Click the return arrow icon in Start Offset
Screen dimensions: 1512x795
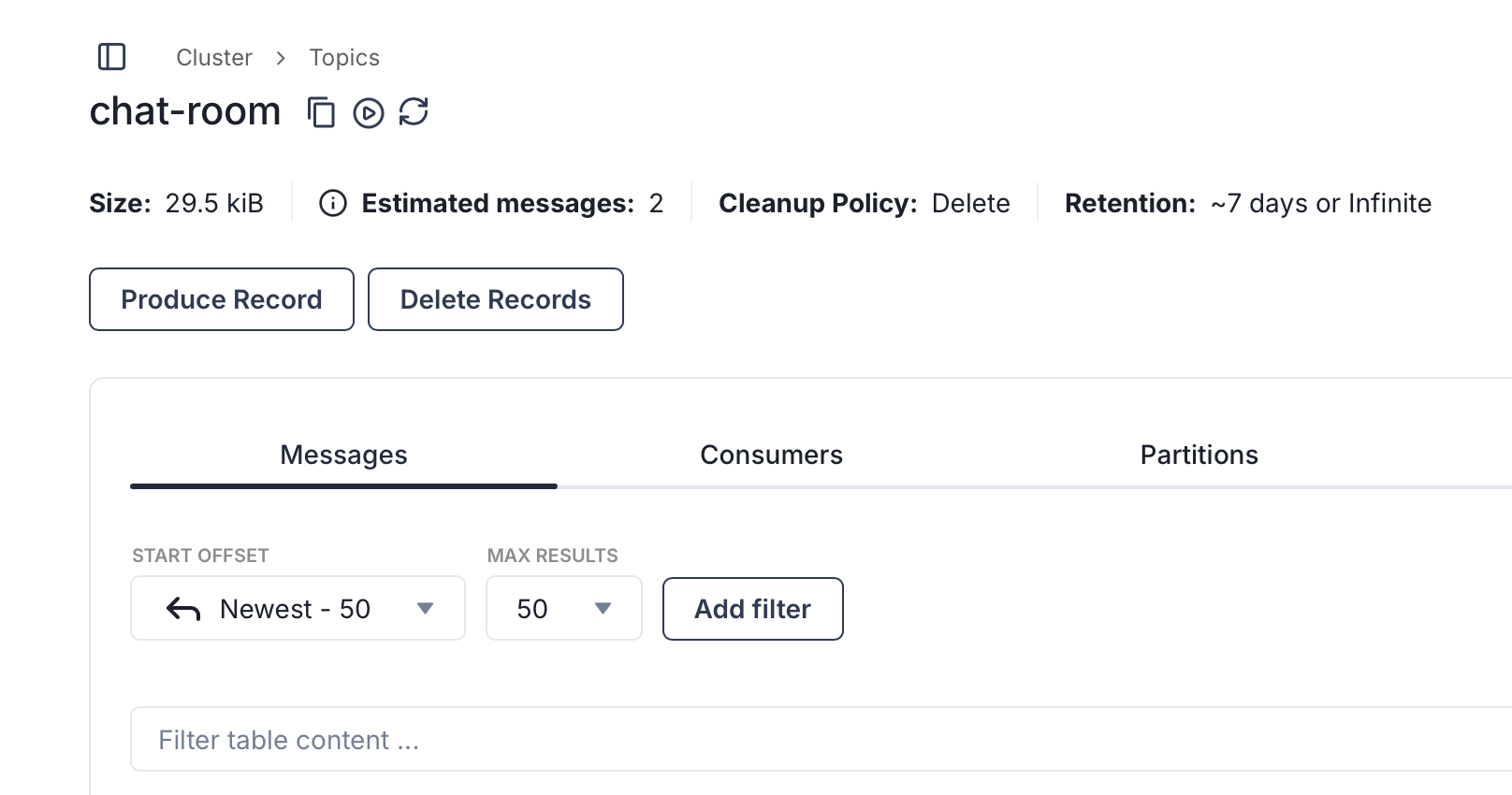(x=183, y=610)
